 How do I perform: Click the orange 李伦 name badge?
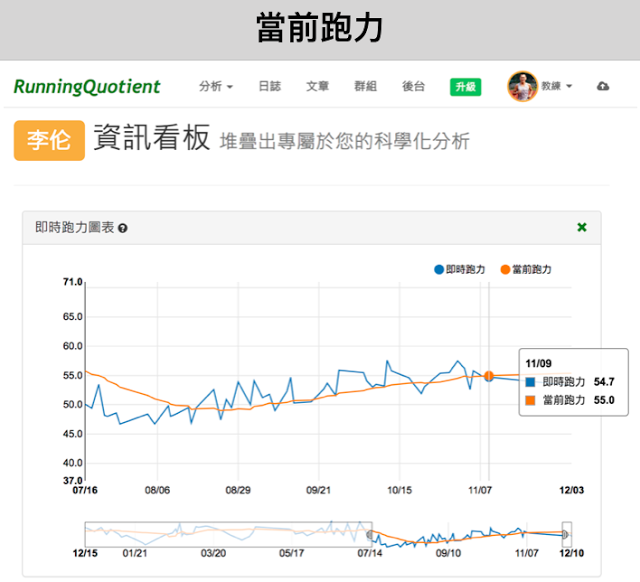coord(49,140)
